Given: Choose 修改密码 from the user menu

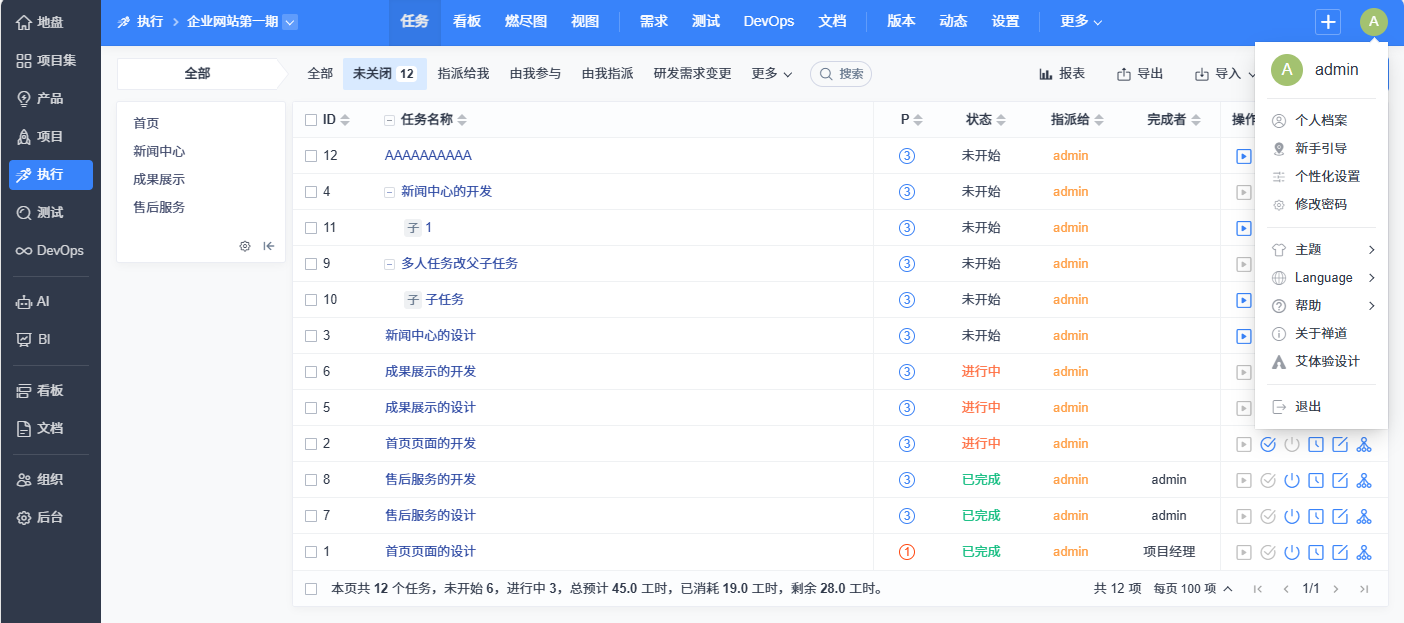Looking at the screenshot, I should click(x=1320, y=204).
